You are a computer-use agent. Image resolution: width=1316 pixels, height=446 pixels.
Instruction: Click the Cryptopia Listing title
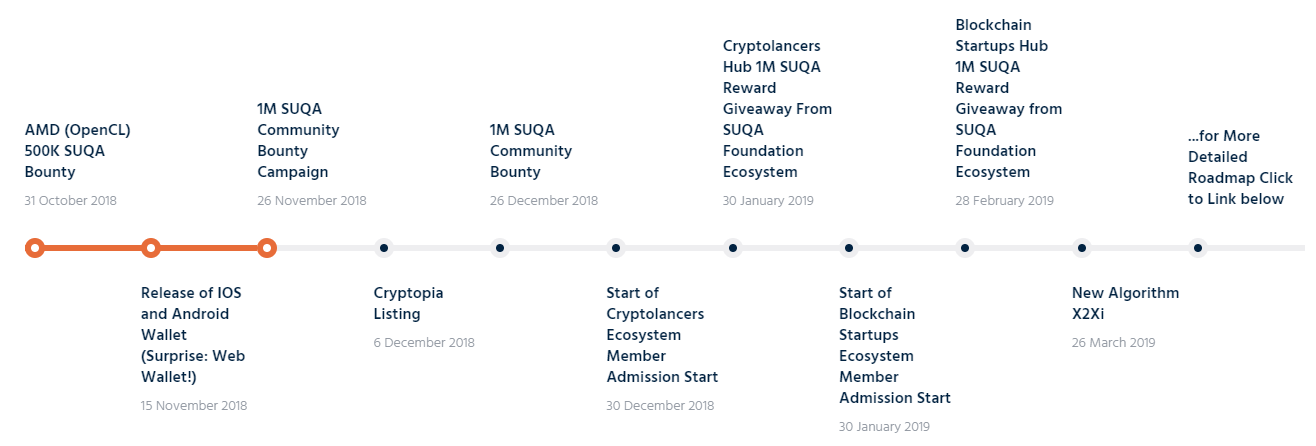pos(408,304)
